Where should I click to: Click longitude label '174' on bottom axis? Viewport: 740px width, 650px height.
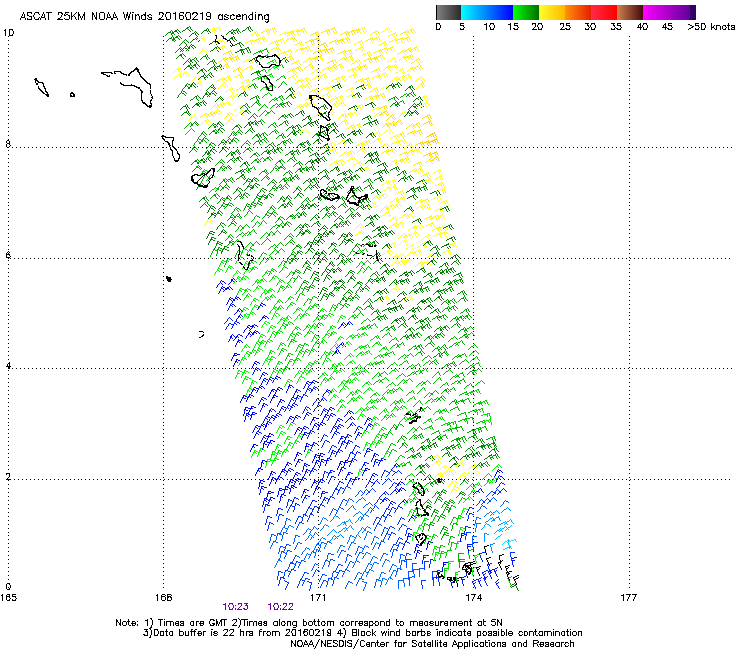pos(473,598)
